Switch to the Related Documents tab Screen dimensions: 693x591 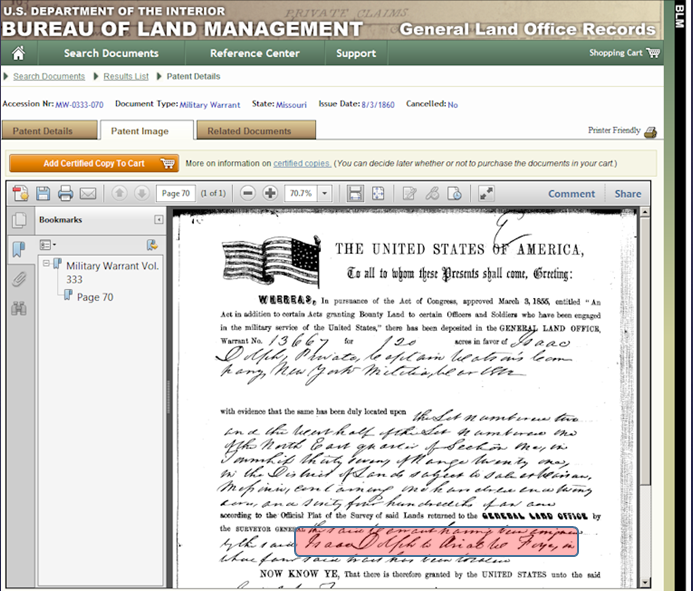(x=256, y=131)
